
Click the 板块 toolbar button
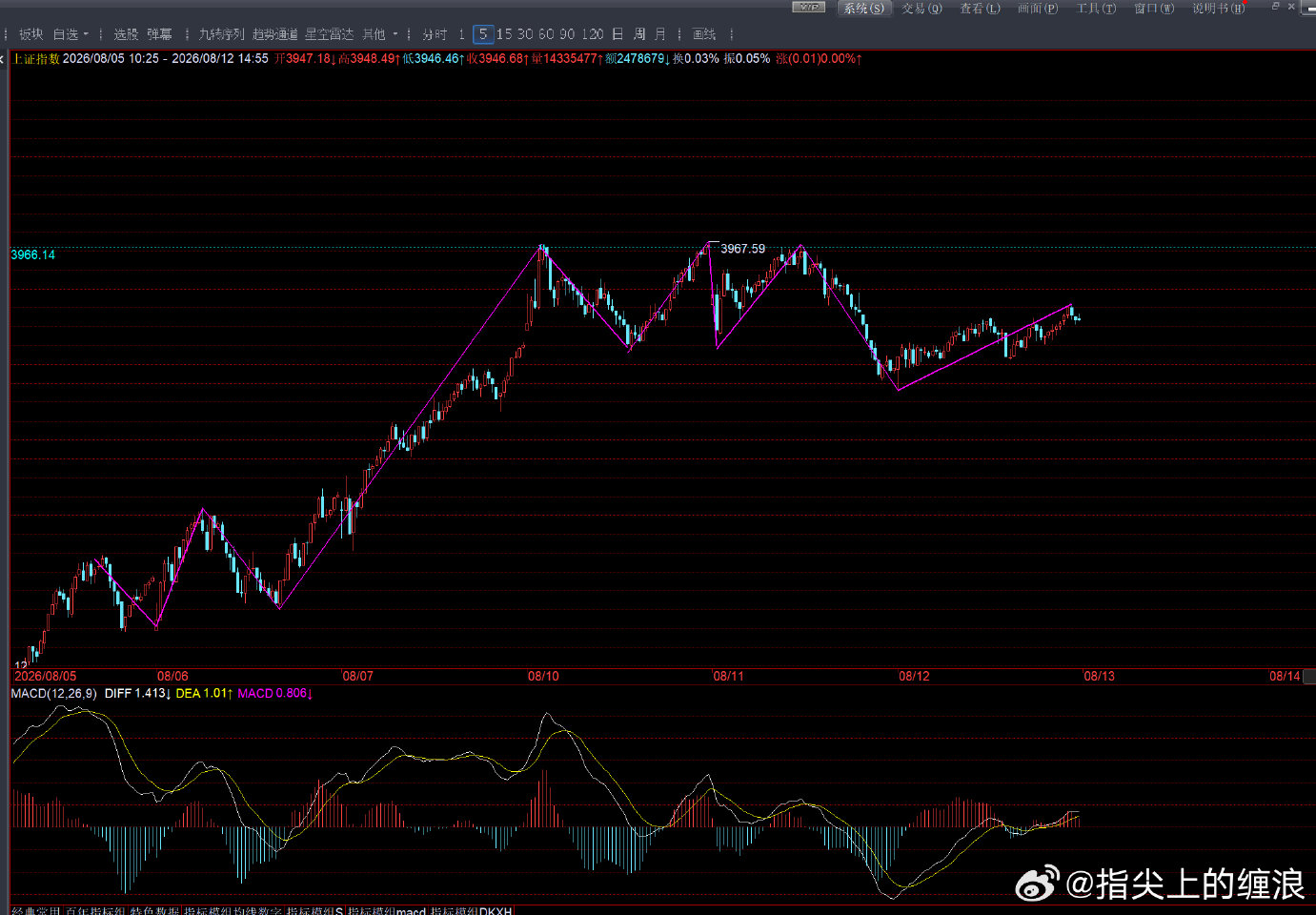click(31, 34)
